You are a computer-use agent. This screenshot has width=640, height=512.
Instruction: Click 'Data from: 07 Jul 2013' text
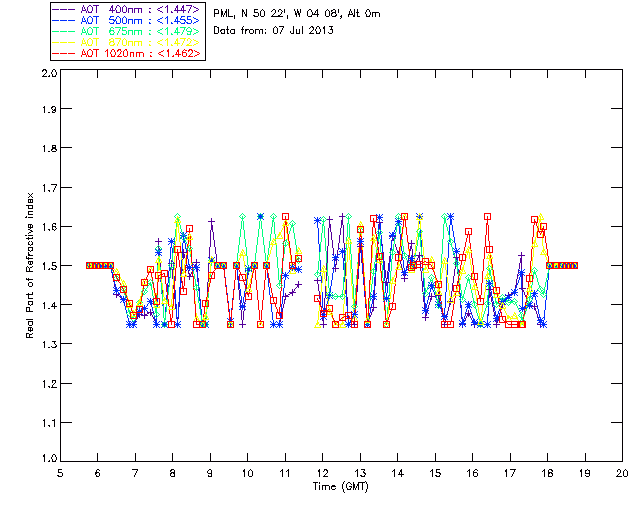(273, 31)
